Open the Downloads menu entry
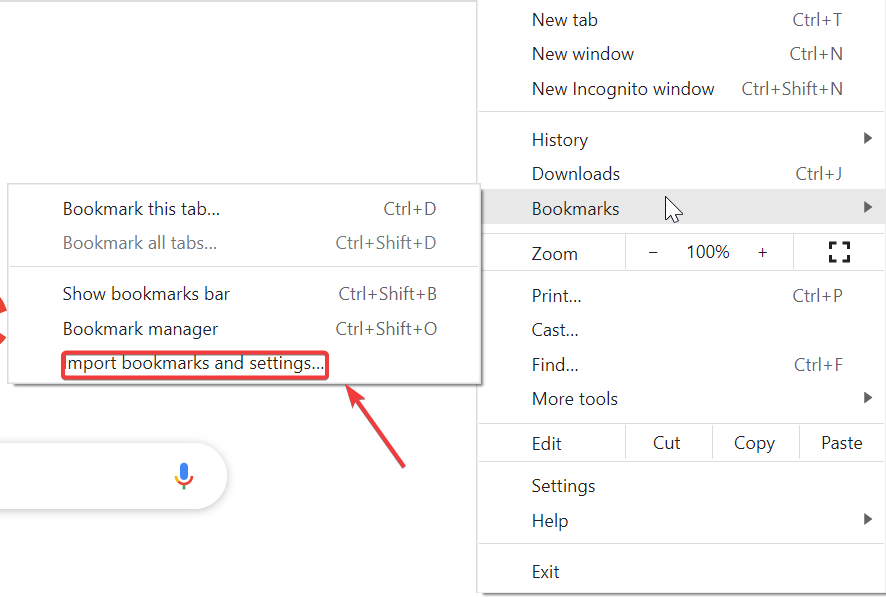This screenshot has width=886, height=597. click(576, 174)
